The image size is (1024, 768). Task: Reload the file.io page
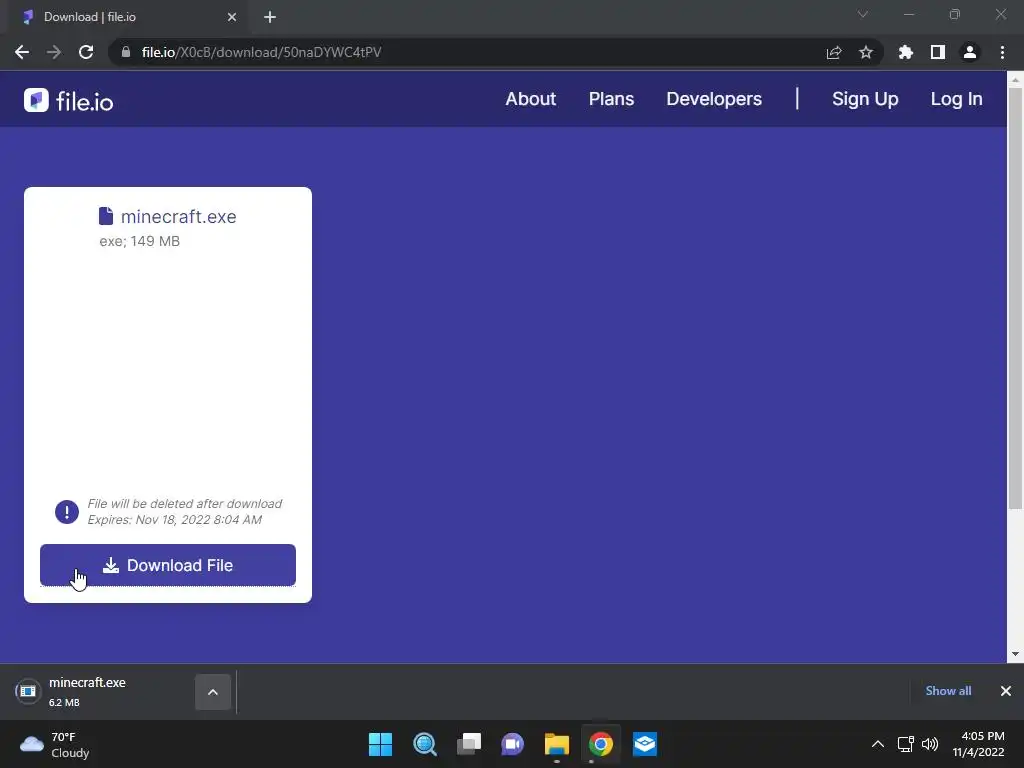point(86,52)
